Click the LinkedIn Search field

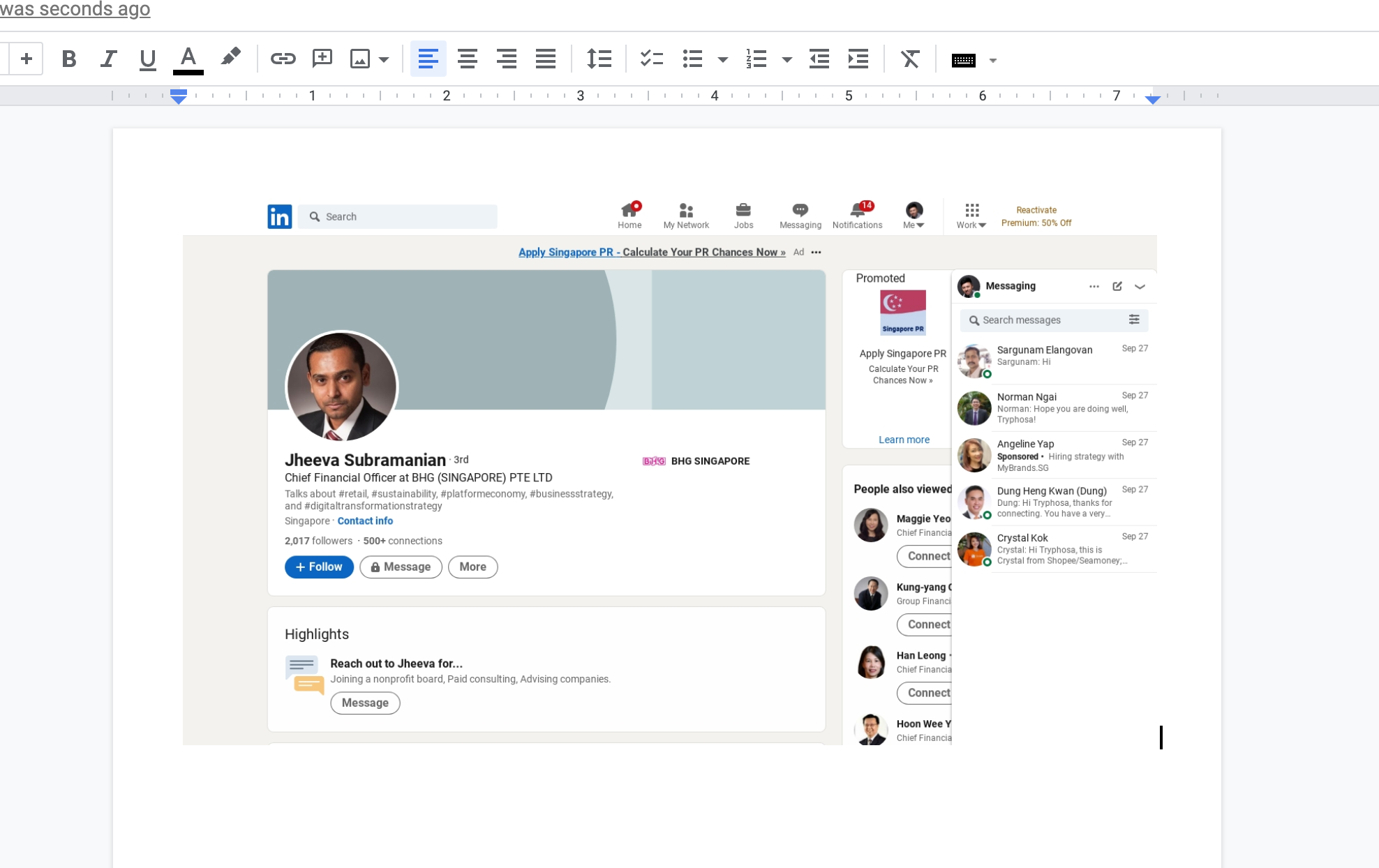[x=397, y=217]
